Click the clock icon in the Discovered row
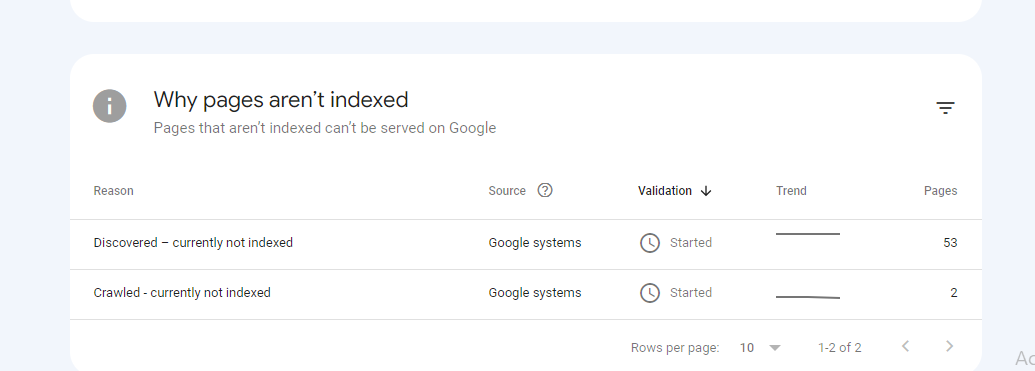This screenshot has height=371, width=1035. click(650, 243)
